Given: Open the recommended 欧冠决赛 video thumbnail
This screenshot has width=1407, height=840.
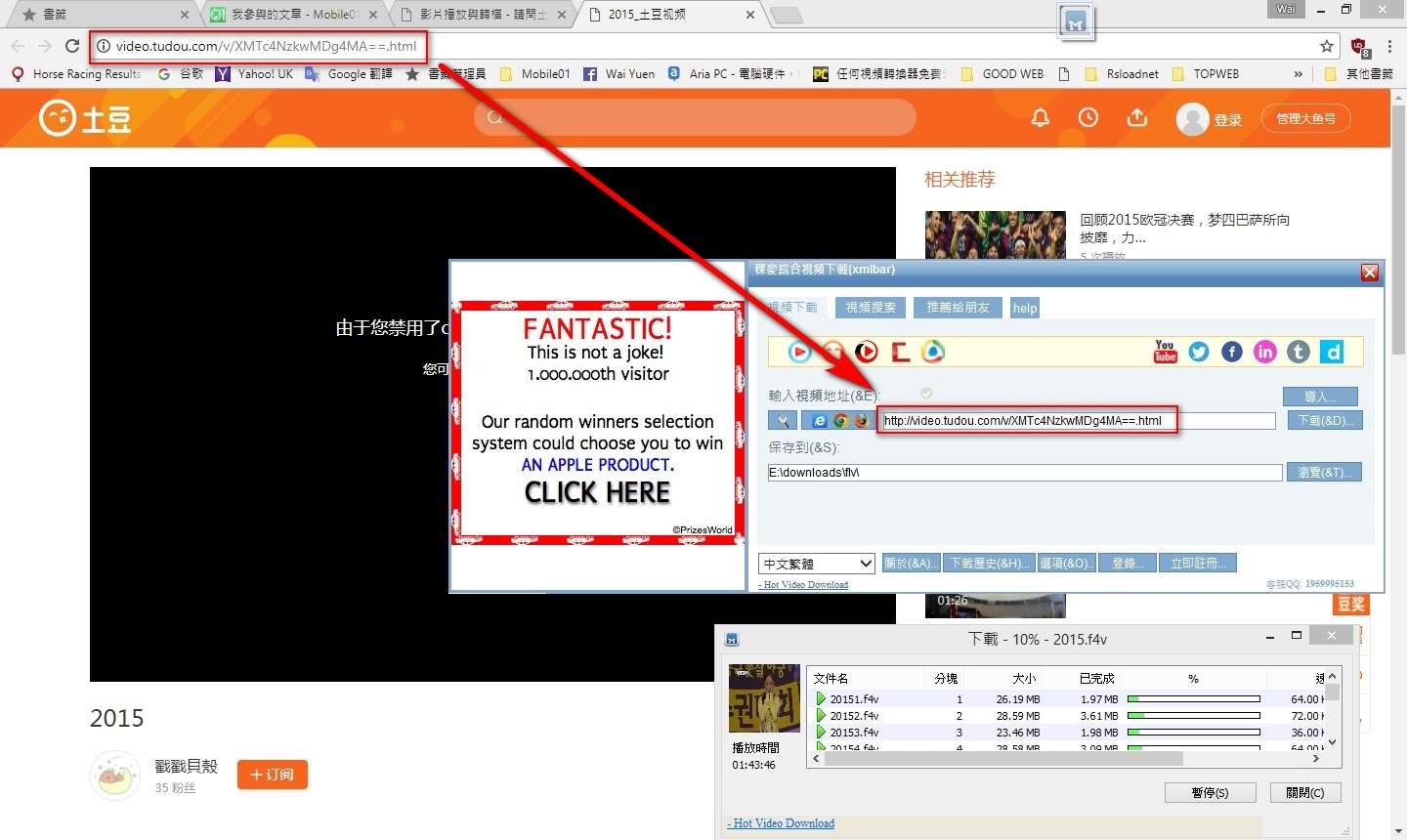Looking at the screenshot, I should (996, 234).
